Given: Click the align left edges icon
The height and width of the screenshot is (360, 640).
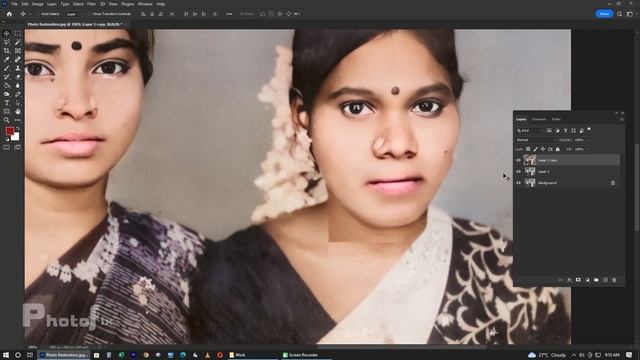Looking at the screenshot, I should tap(143, 14).
